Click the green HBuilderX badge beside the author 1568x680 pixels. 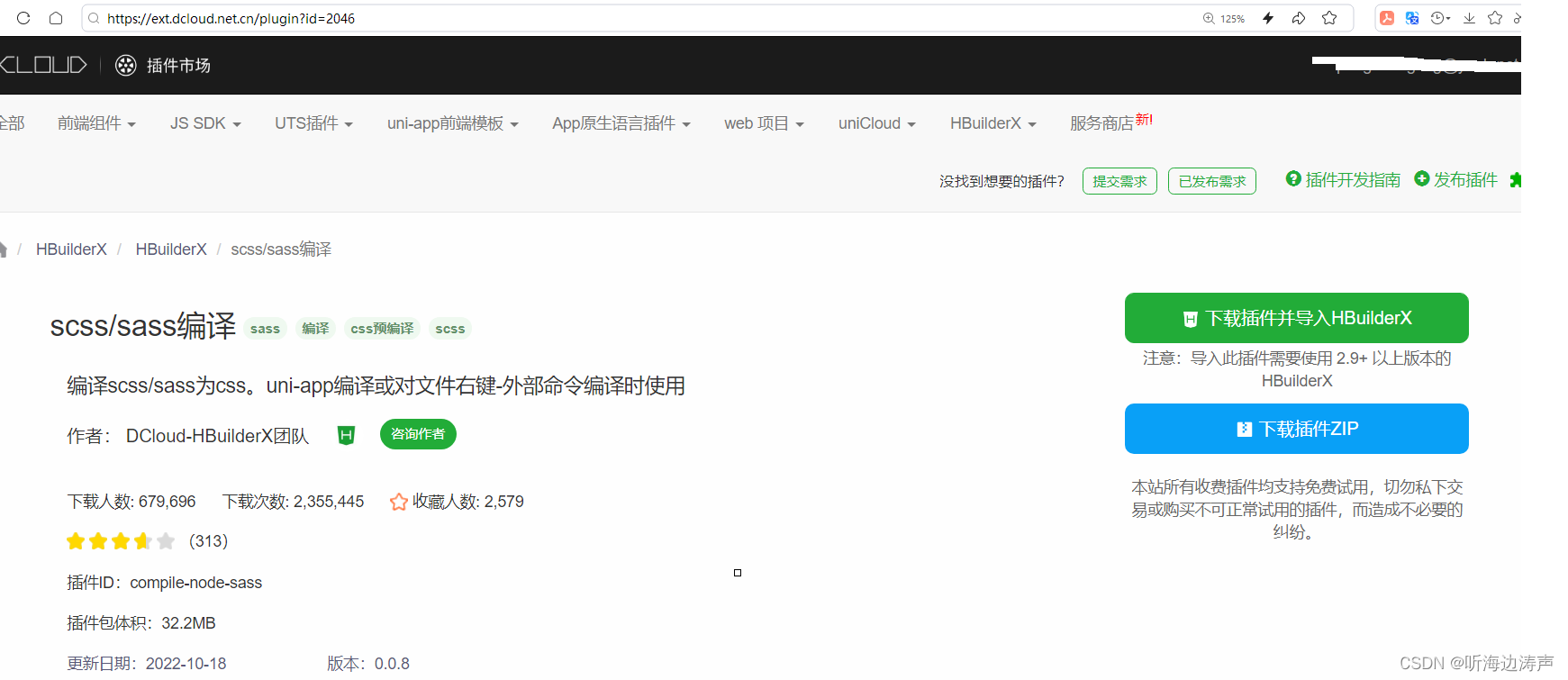click(346, 436)
